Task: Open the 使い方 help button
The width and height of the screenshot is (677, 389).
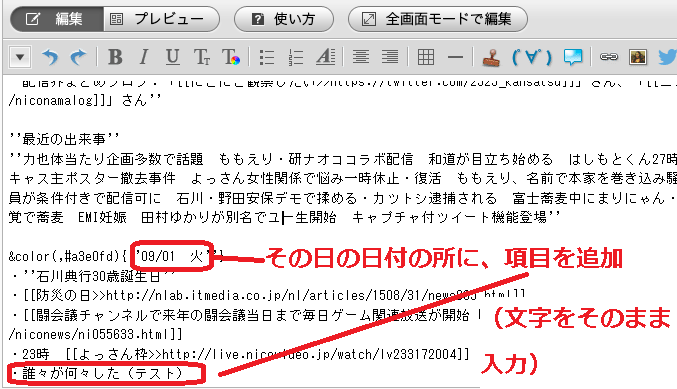Action: click(284, 19)
